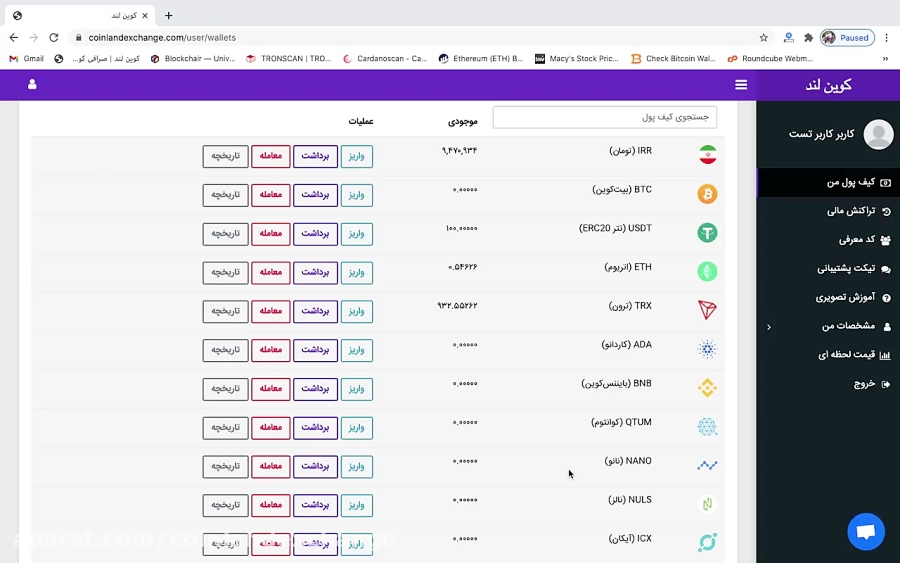
Task: Open a new browser tab
Action: click(168, 15)
